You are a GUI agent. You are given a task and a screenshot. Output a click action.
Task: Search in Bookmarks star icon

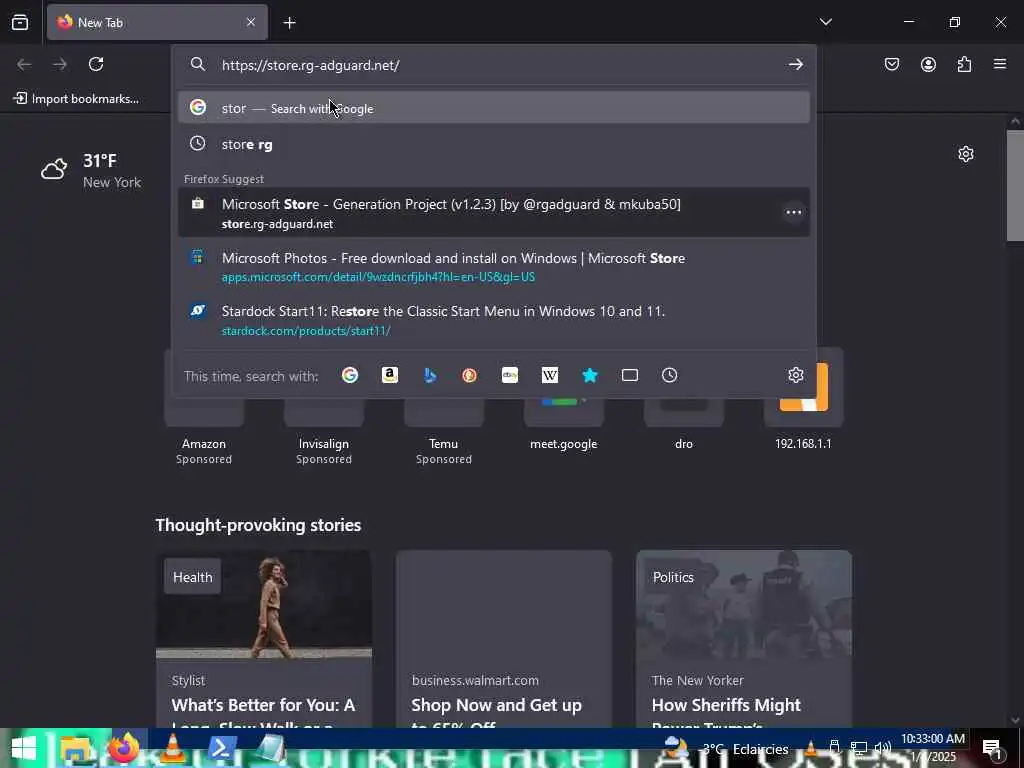click(x=590, y=375)
